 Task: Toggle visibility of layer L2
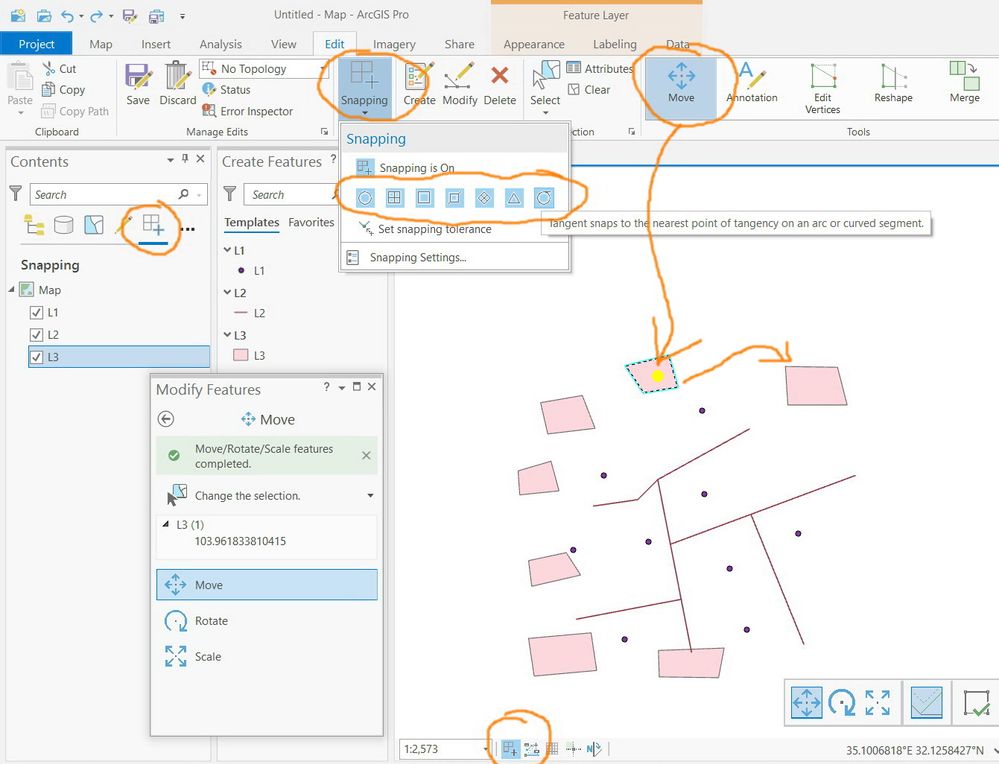coord(36,335)
